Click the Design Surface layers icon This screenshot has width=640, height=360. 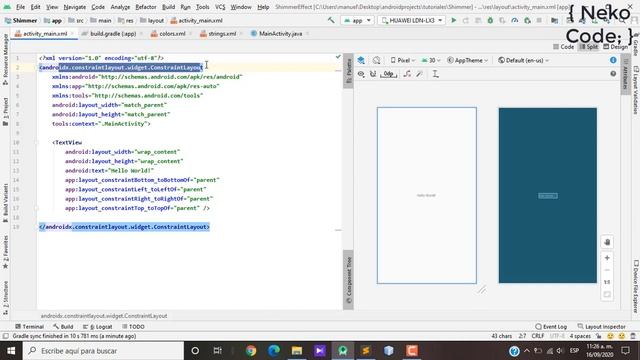[x=361, y=60]
